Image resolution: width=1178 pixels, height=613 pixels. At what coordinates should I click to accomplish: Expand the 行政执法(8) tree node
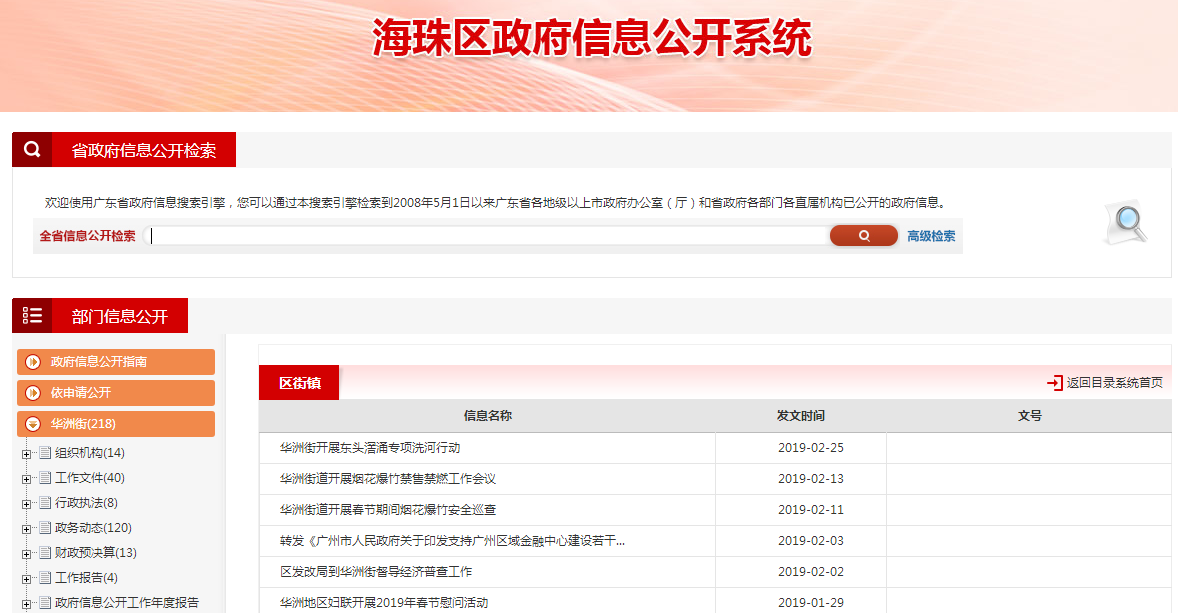pyautogui.click(x=26, y=504)
